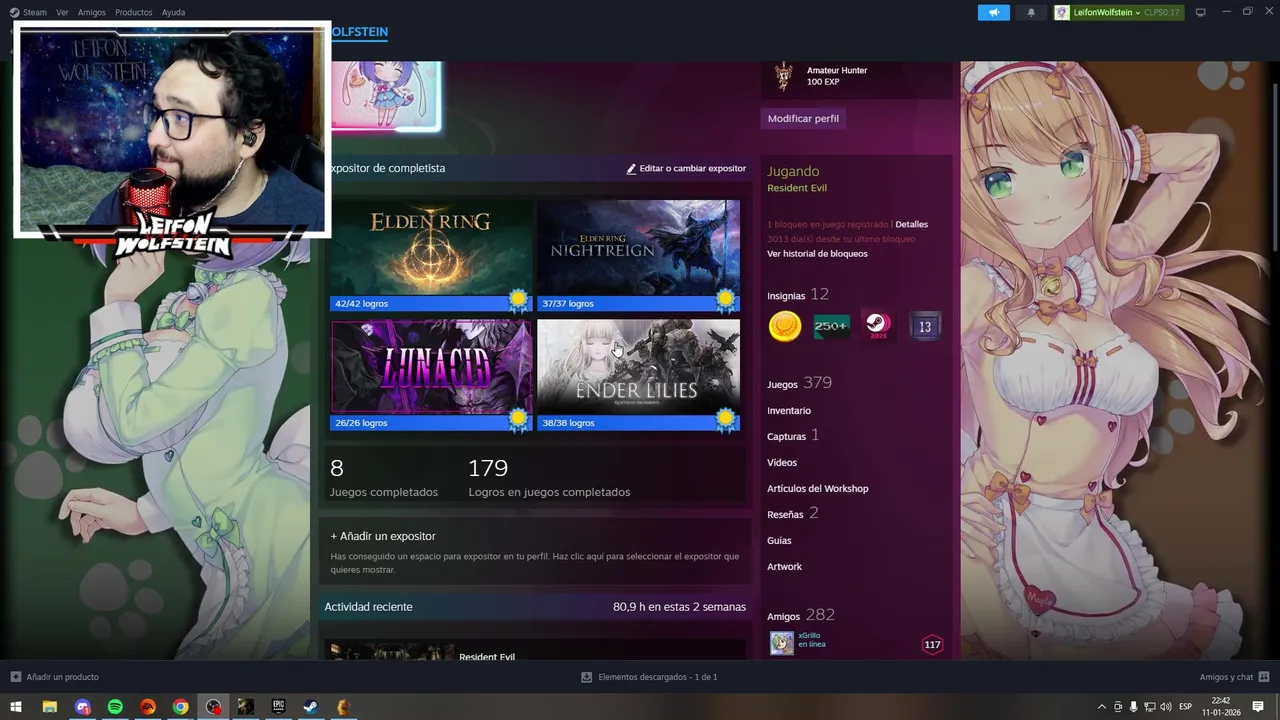The image size is (1280, 720).
Task: Open Spotify from the taskbar
Action: [115, 707]
